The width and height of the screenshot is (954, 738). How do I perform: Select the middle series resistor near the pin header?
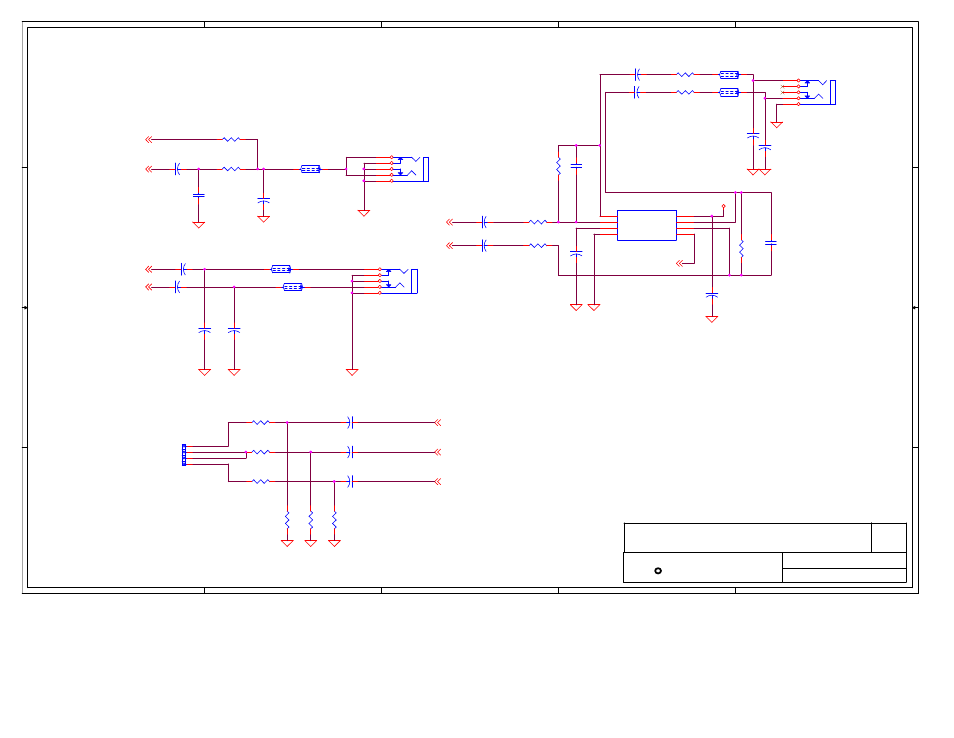(x=260, y=452)
